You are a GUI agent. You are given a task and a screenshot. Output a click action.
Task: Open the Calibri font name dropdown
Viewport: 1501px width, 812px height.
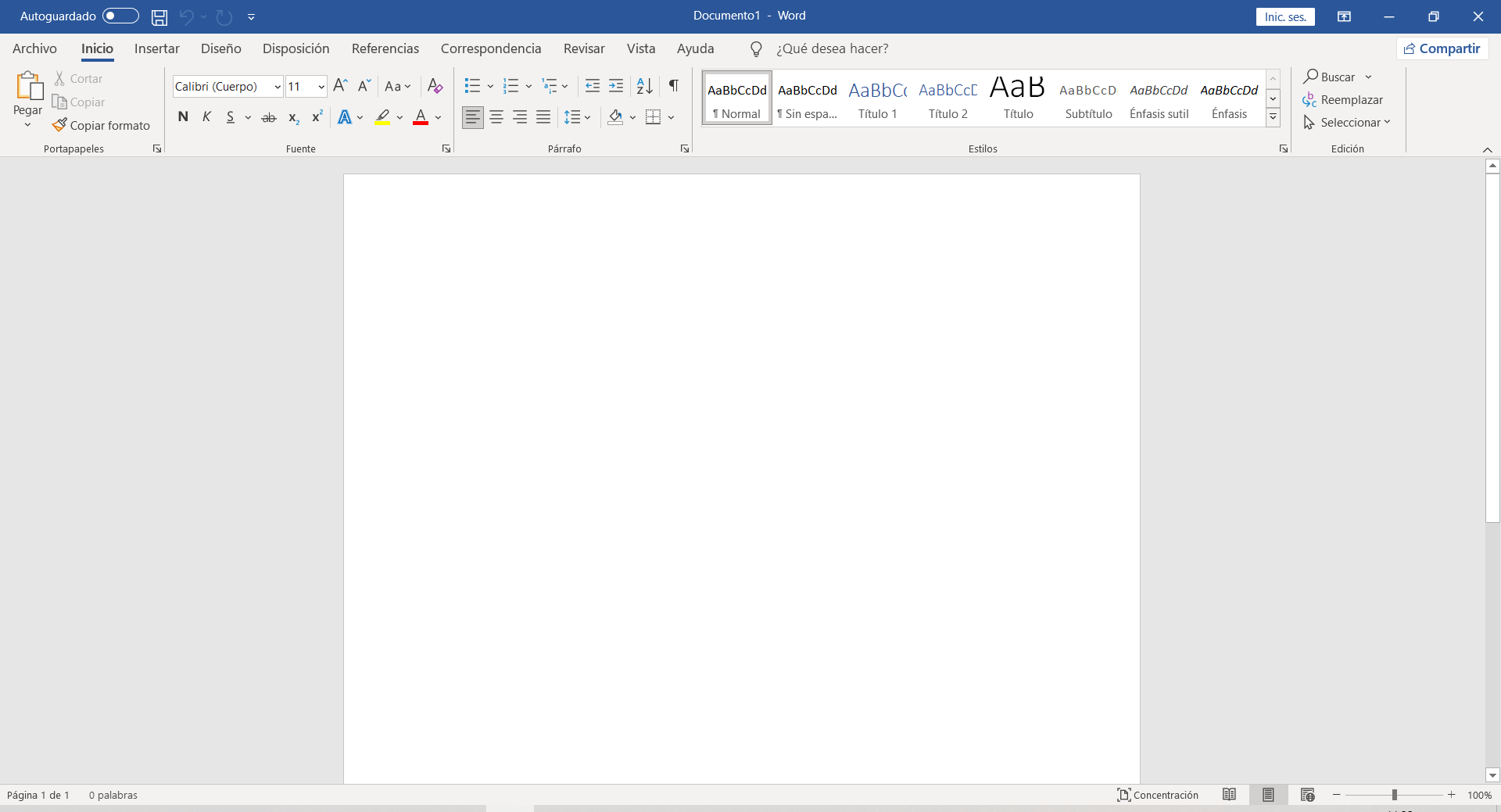point(278,87)
